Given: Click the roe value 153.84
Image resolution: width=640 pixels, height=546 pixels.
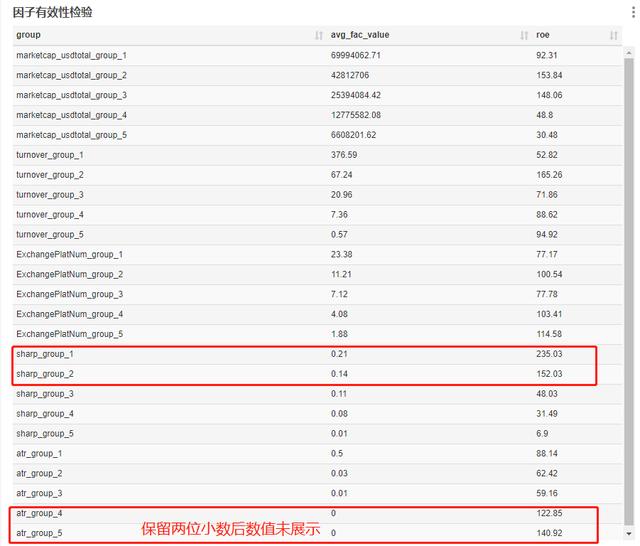Looking at the screenshot, I should (x=549, y=75).
